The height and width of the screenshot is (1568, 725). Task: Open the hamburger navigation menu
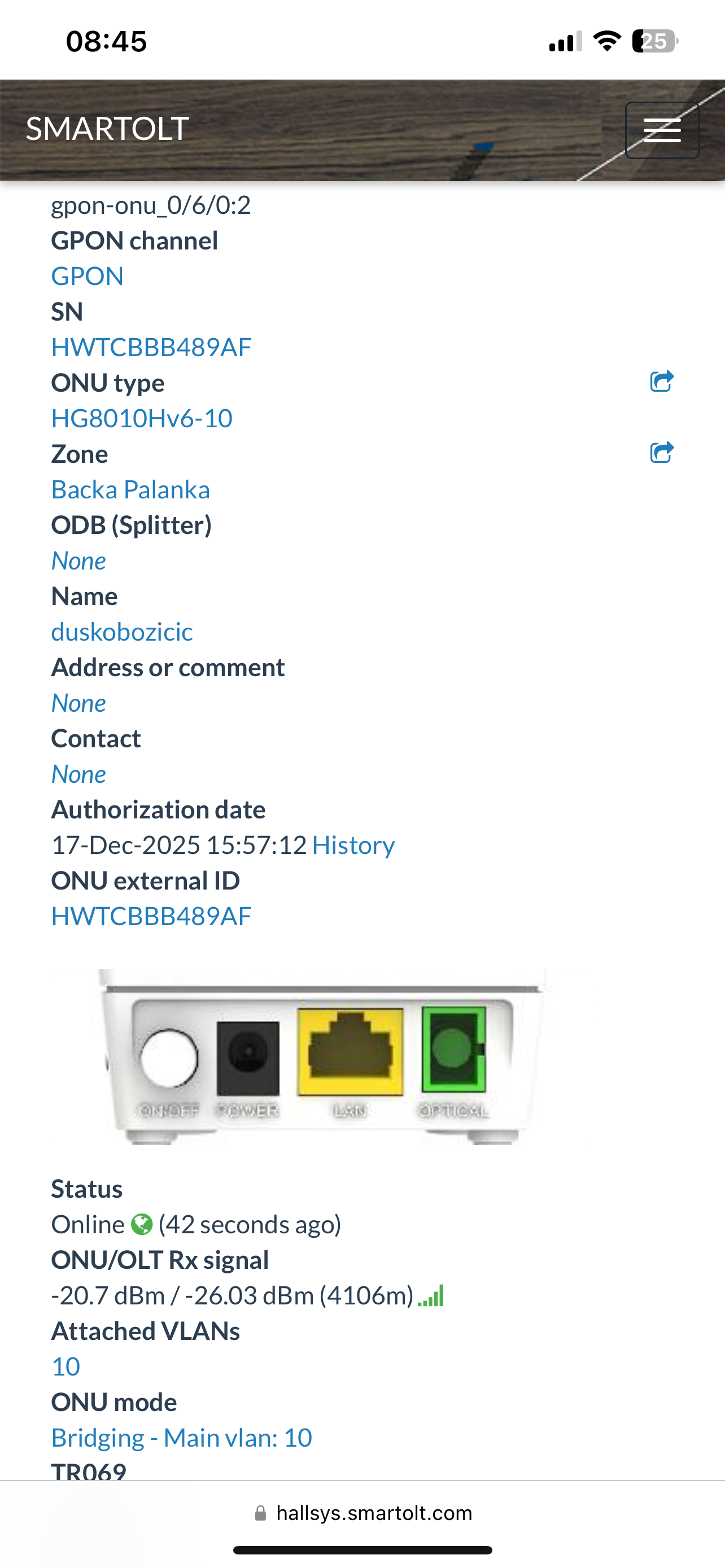pos(662,130)
